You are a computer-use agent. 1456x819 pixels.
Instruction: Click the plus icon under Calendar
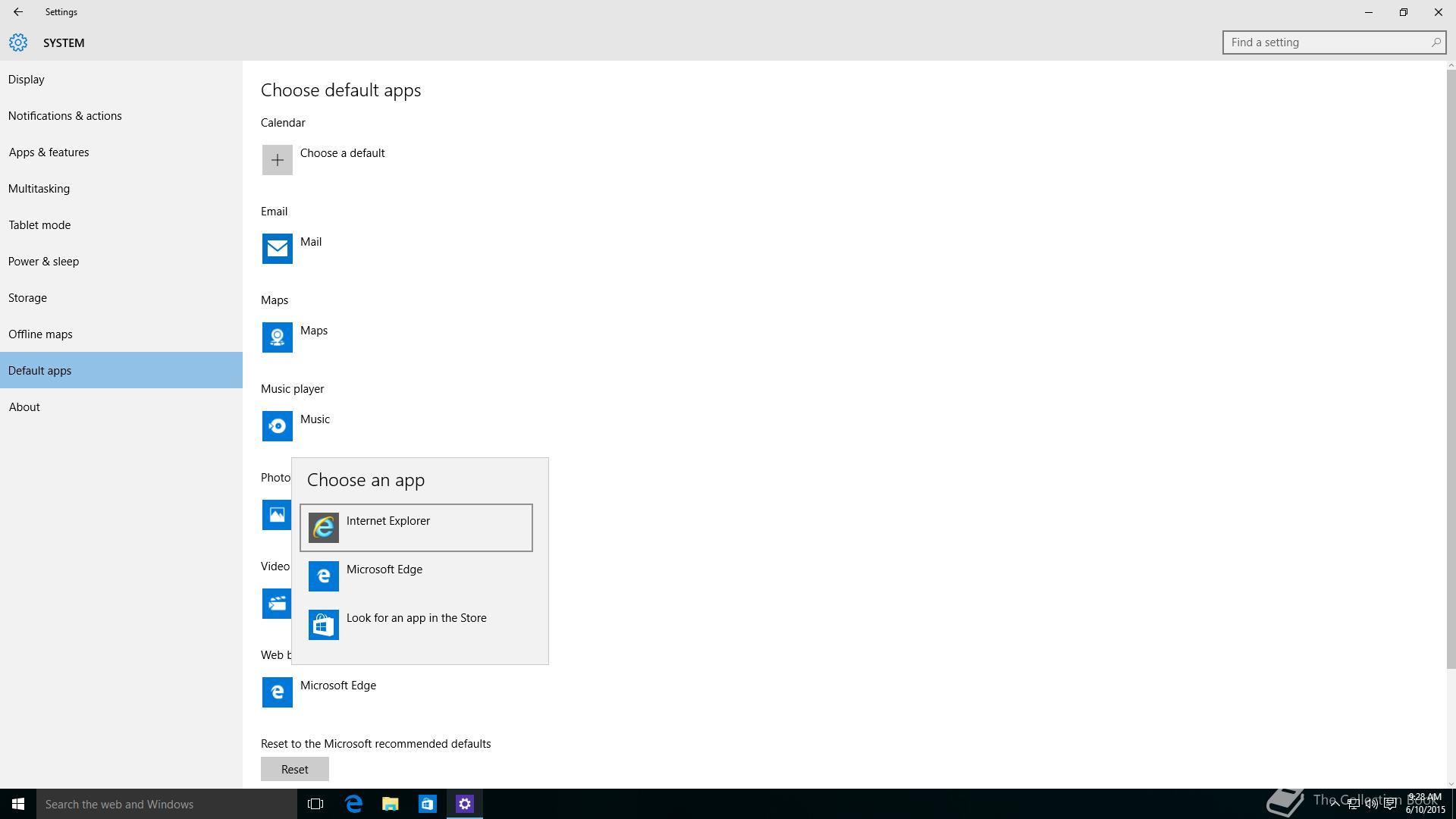(278, 160)
